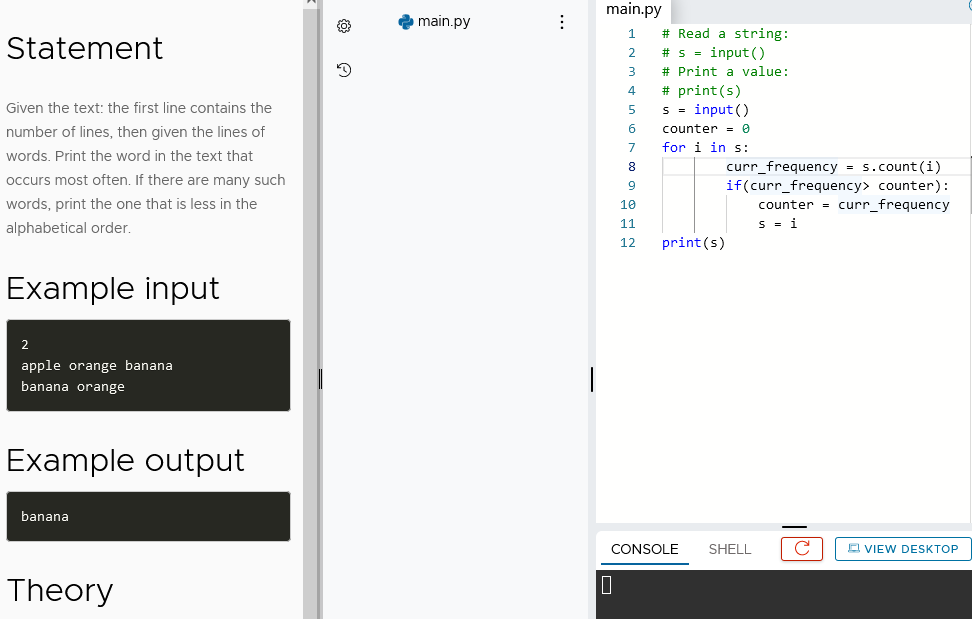This screenshot has height=619, width=972.
Task: Click the console input prompt cursor
Action: click(x=604, y=586)
